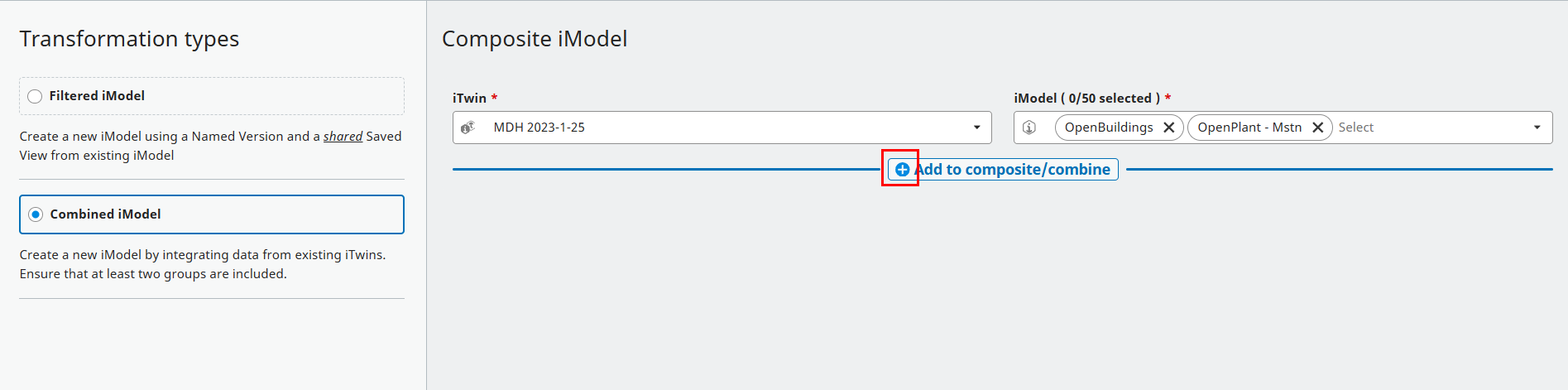Viewport: 1568px width, 390px height.
Task: Remove the OpenBuildings tag with its X
Action: pyautogui.click(x=1169, y=128)
